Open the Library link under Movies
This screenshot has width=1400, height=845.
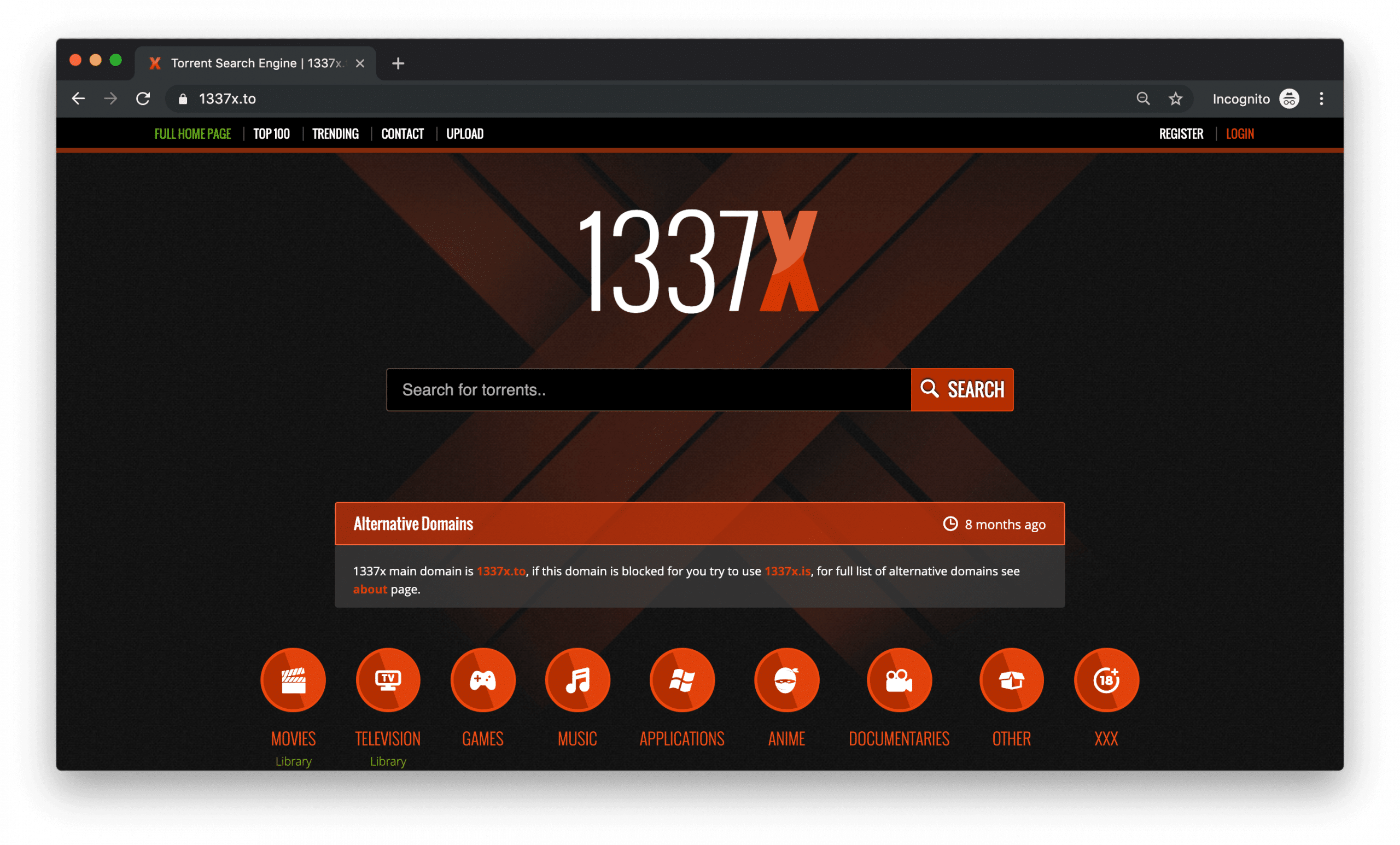coord(293,761)
